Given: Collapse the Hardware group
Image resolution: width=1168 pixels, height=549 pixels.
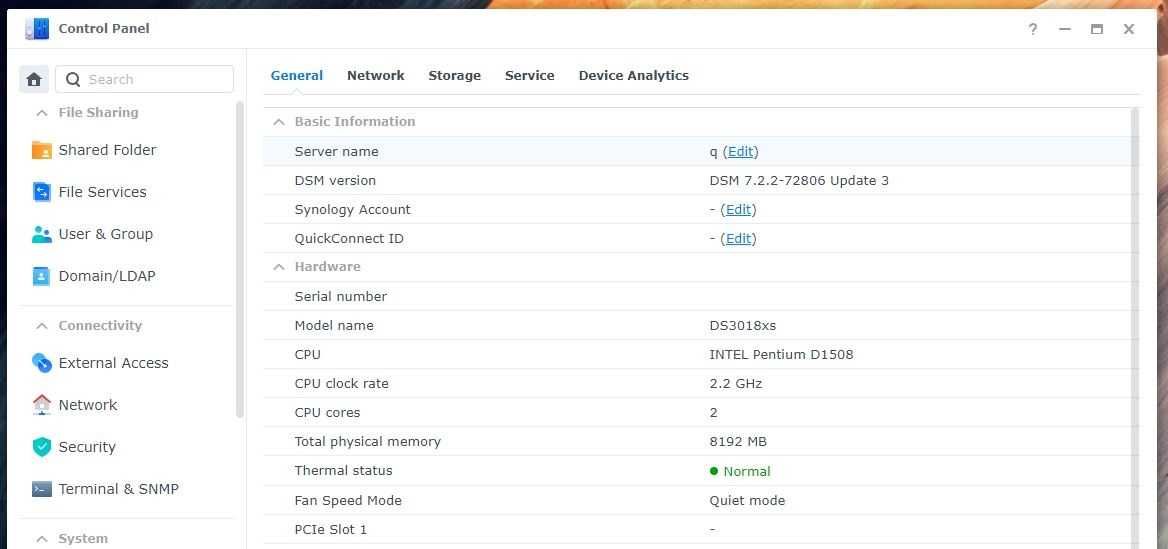Looking at the screenshot, I should (279, 267).
